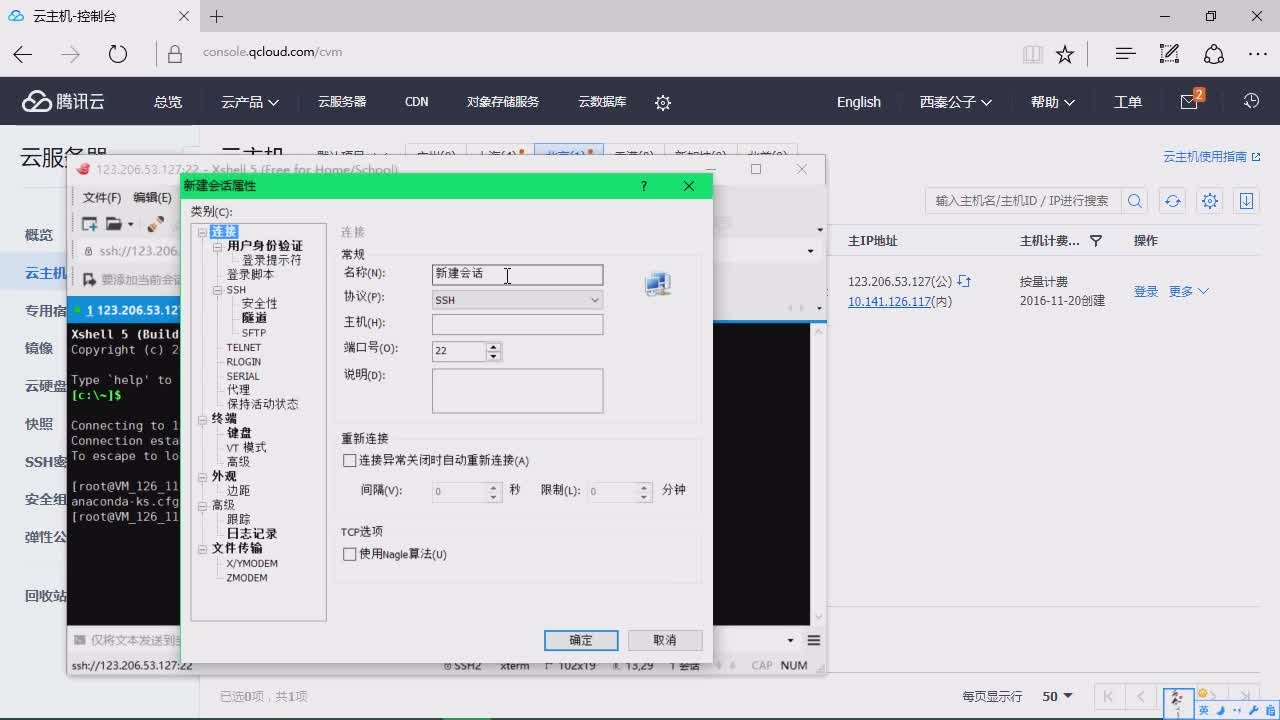Click the browser back arrow
The image size is (1280, 720).
click(22, 54)
